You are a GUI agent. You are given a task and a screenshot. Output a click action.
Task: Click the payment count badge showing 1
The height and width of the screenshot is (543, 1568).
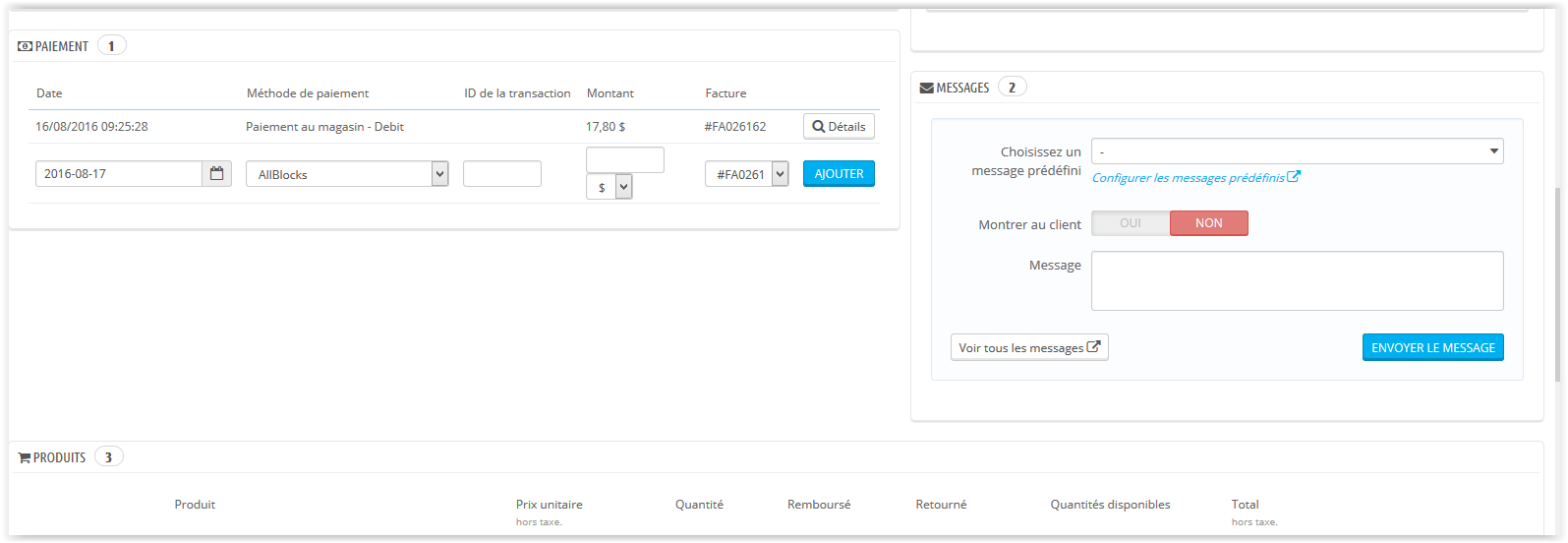tap(111, 46)
